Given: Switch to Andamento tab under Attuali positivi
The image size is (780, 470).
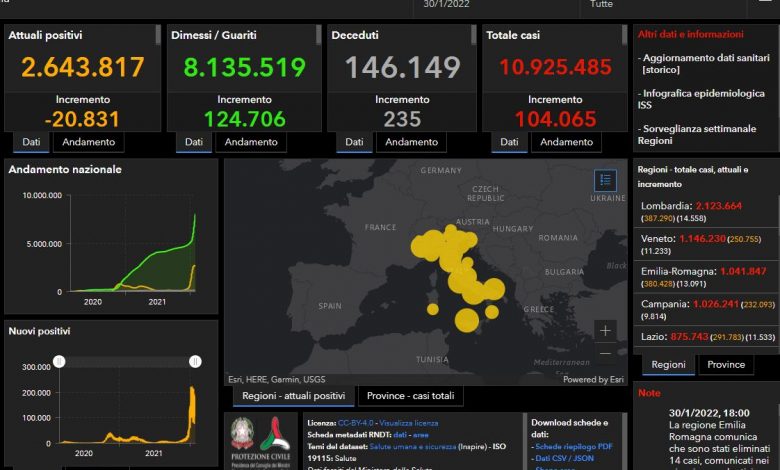Looking at the screenshot, I should 89,142.
